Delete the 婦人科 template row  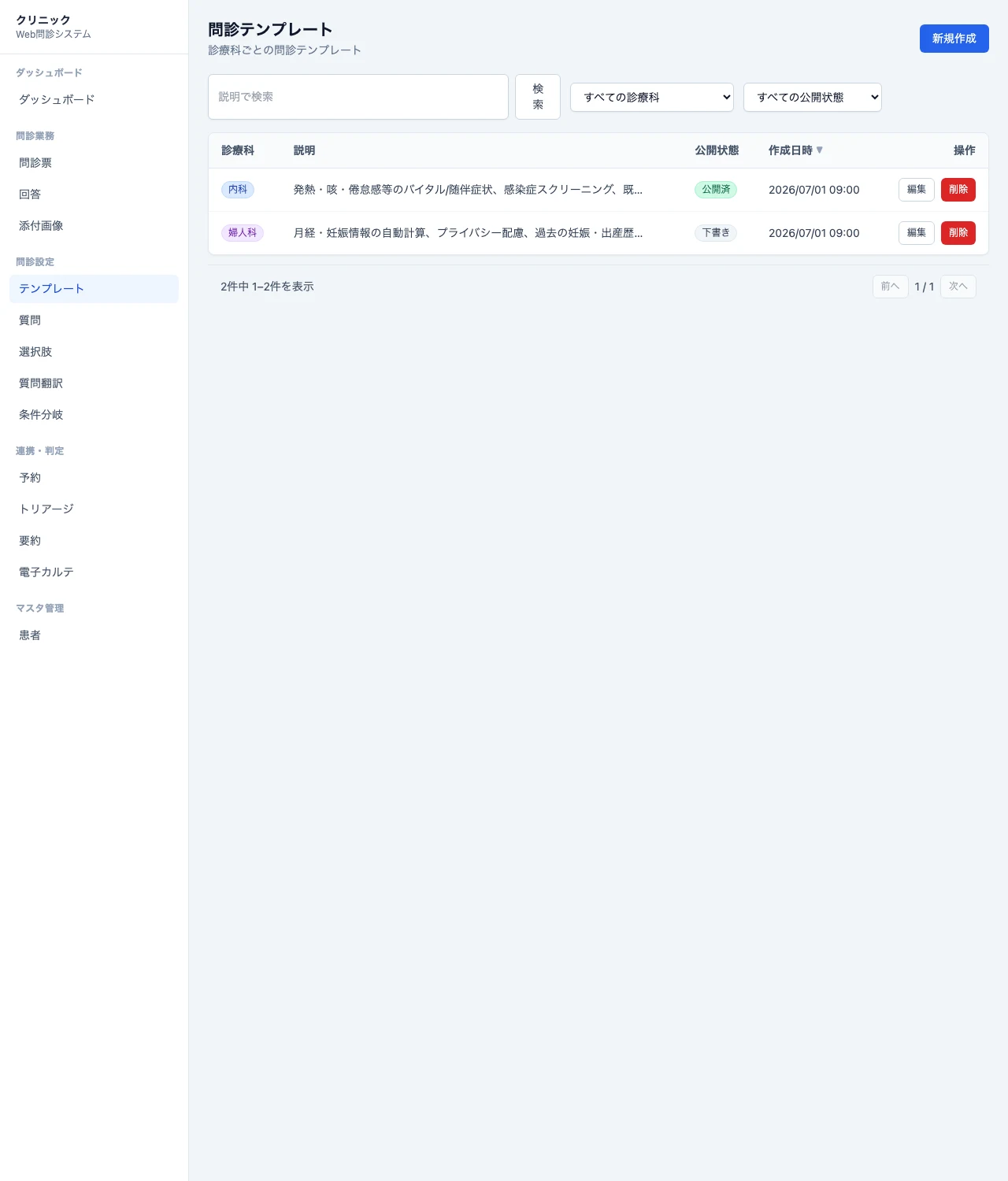point(958,233)
